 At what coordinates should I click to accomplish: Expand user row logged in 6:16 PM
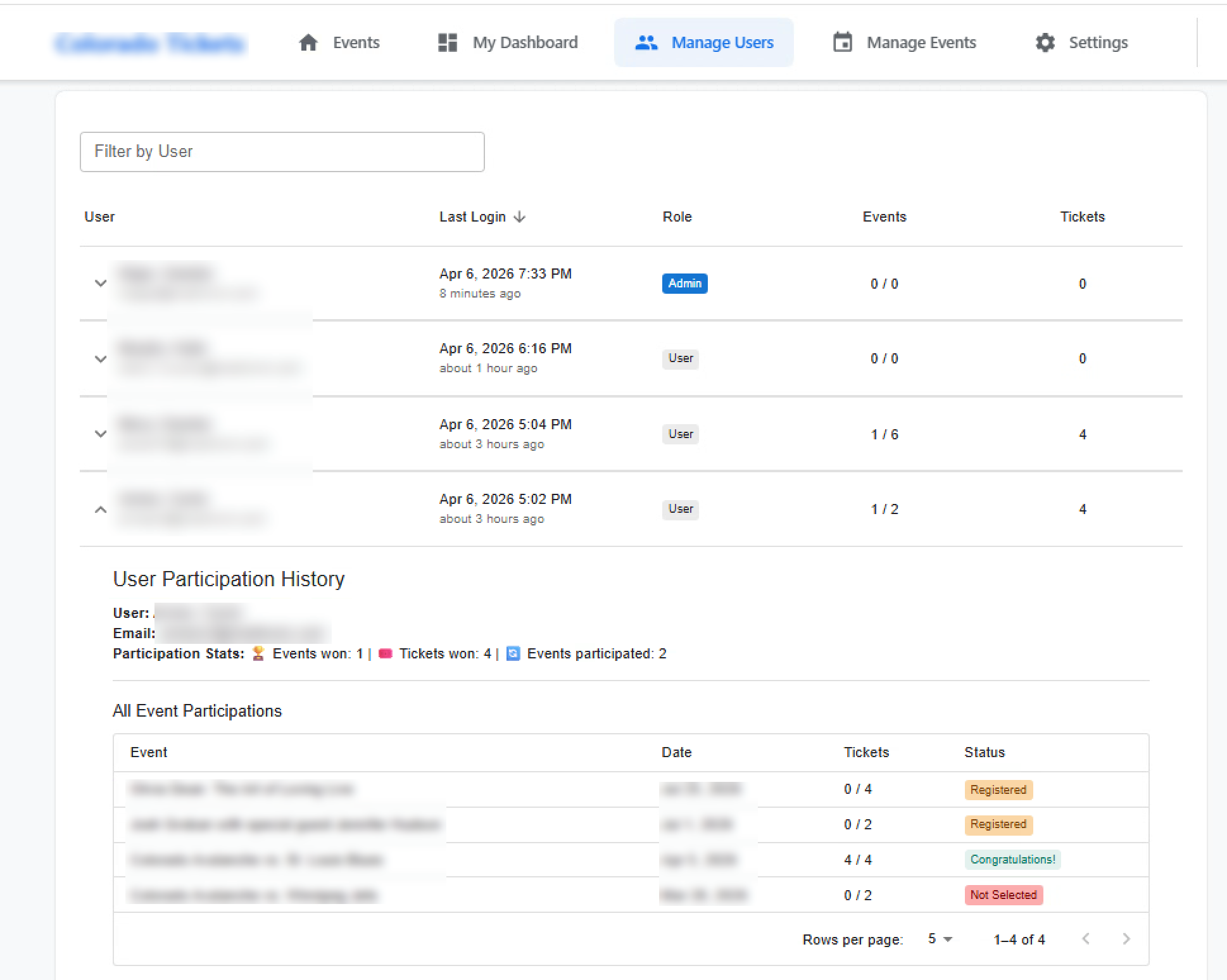(101, 359)
